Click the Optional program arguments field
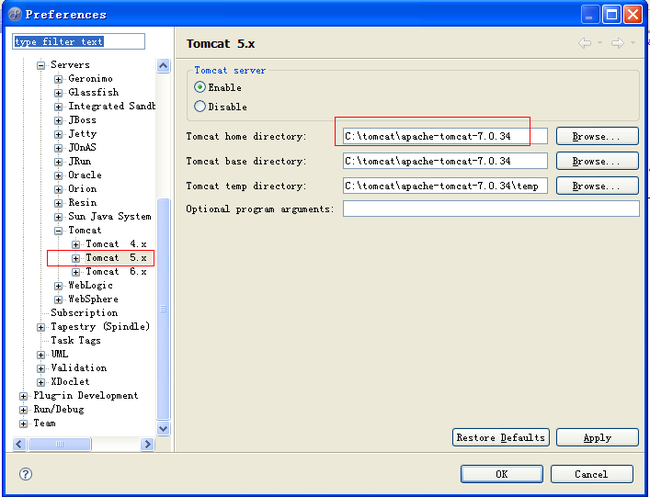The width and height of the screenshot is (650, 497). (x=491, y=208)
